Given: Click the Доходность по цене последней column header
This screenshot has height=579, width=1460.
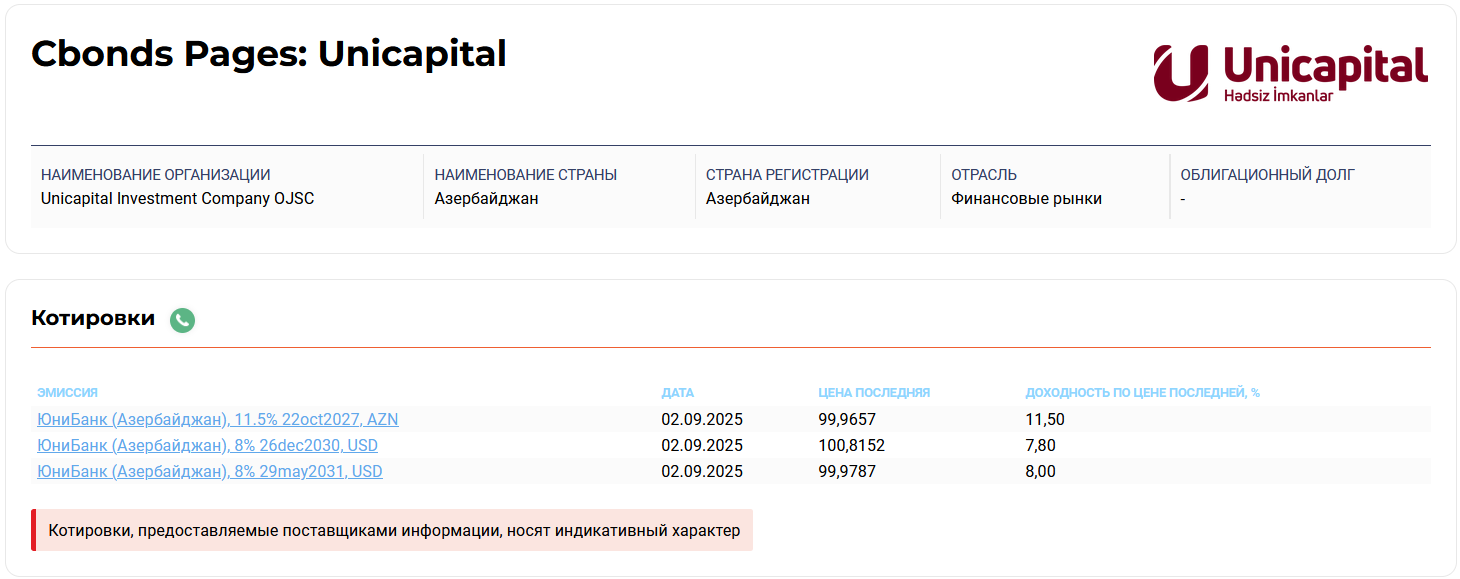Looking at the screenshot, I should tap(1142, 393).
